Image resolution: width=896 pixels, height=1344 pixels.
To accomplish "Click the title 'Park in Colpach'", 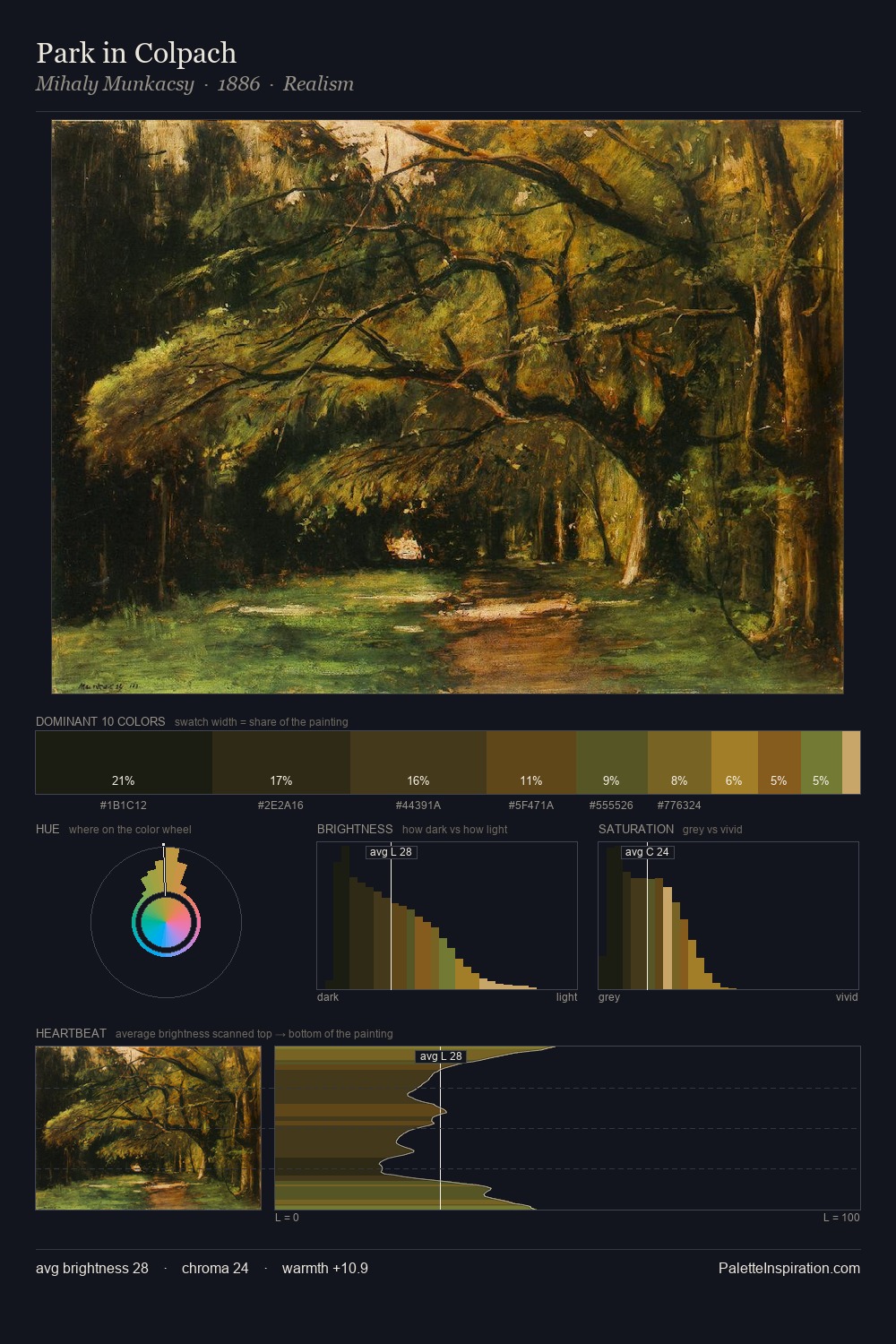I will pos(136,53).
